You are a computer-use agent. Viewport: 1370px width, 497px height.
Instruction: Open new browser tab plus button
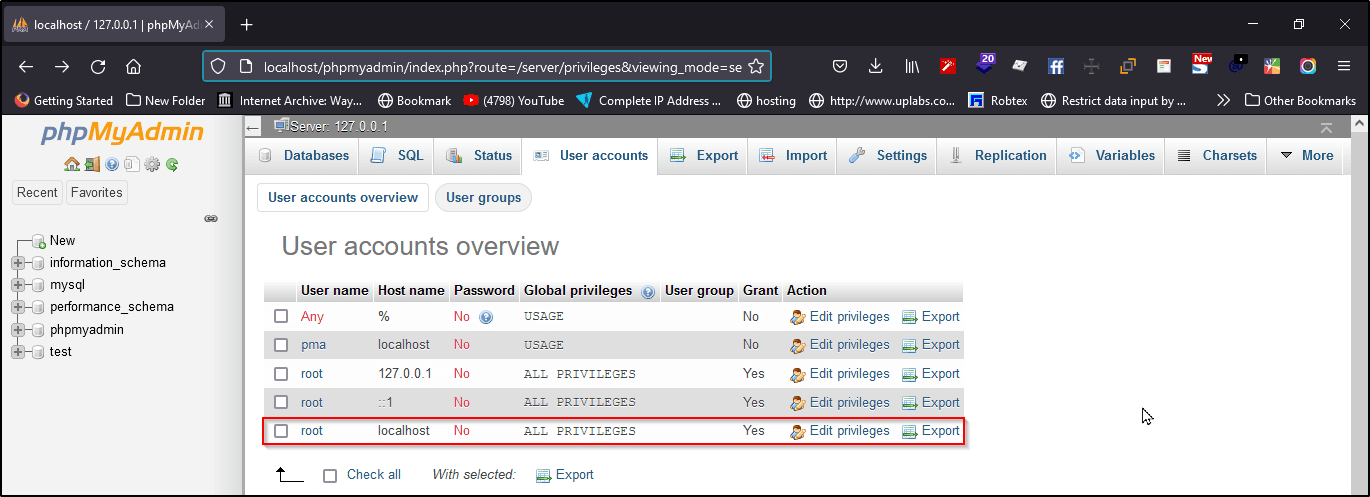pyautogui.click(x=247, y=24)
